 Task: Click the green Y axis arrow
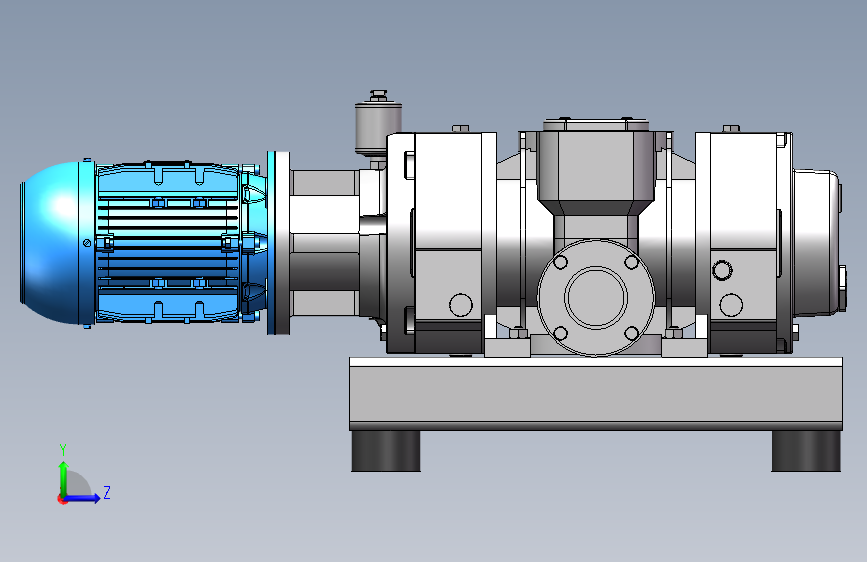tap(64, 477)
